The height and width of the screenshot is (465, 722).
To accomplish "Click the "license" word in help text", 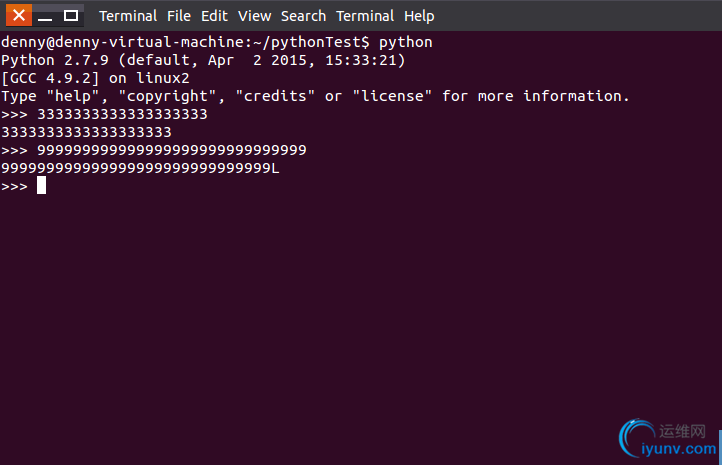I will pyautogui.click(x=392, y=96).
